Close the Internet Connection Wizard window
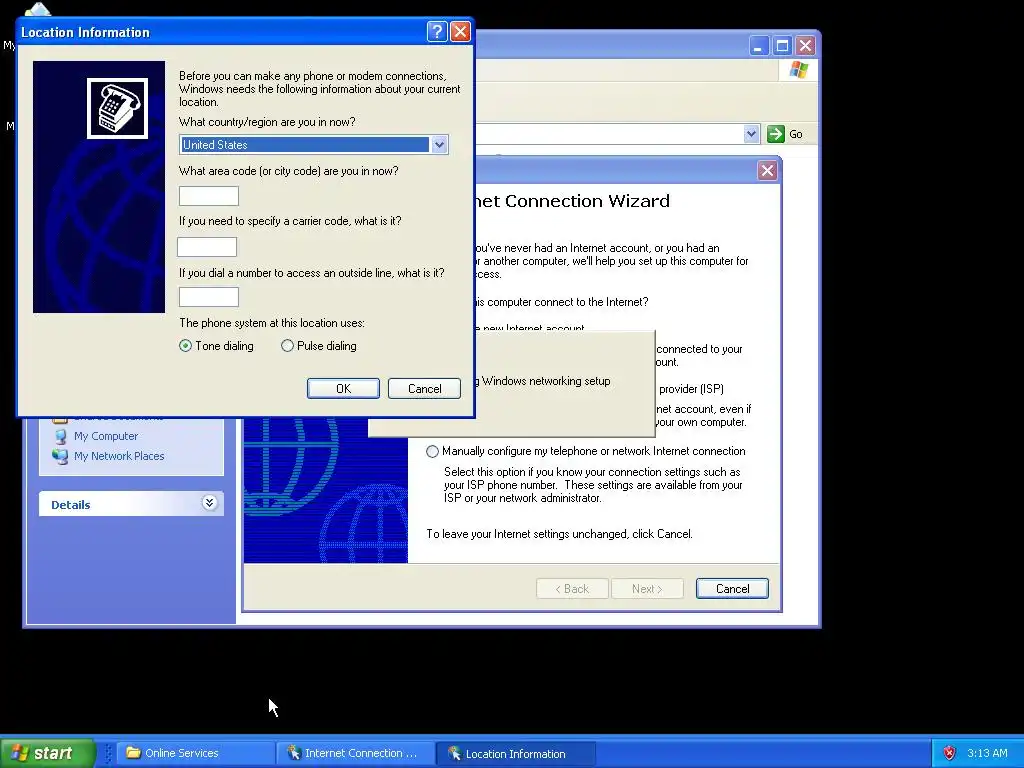The height and width of the screenshot is (768, 1024). pyautogui.click(x=767, y=171)
